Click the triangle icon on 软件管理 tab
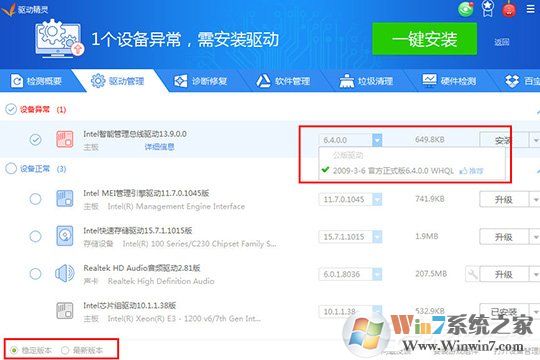The image size is (540, 360). 263,81
